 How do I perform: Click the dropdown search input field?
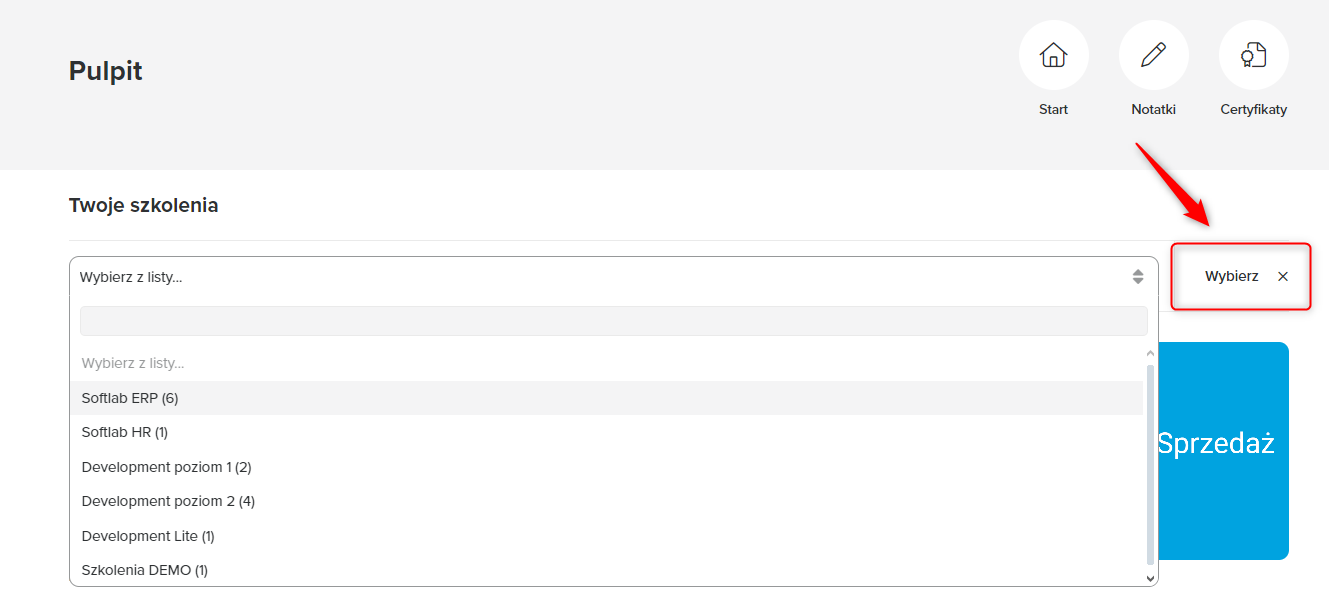pyautogui.click(x=613, y=321)
